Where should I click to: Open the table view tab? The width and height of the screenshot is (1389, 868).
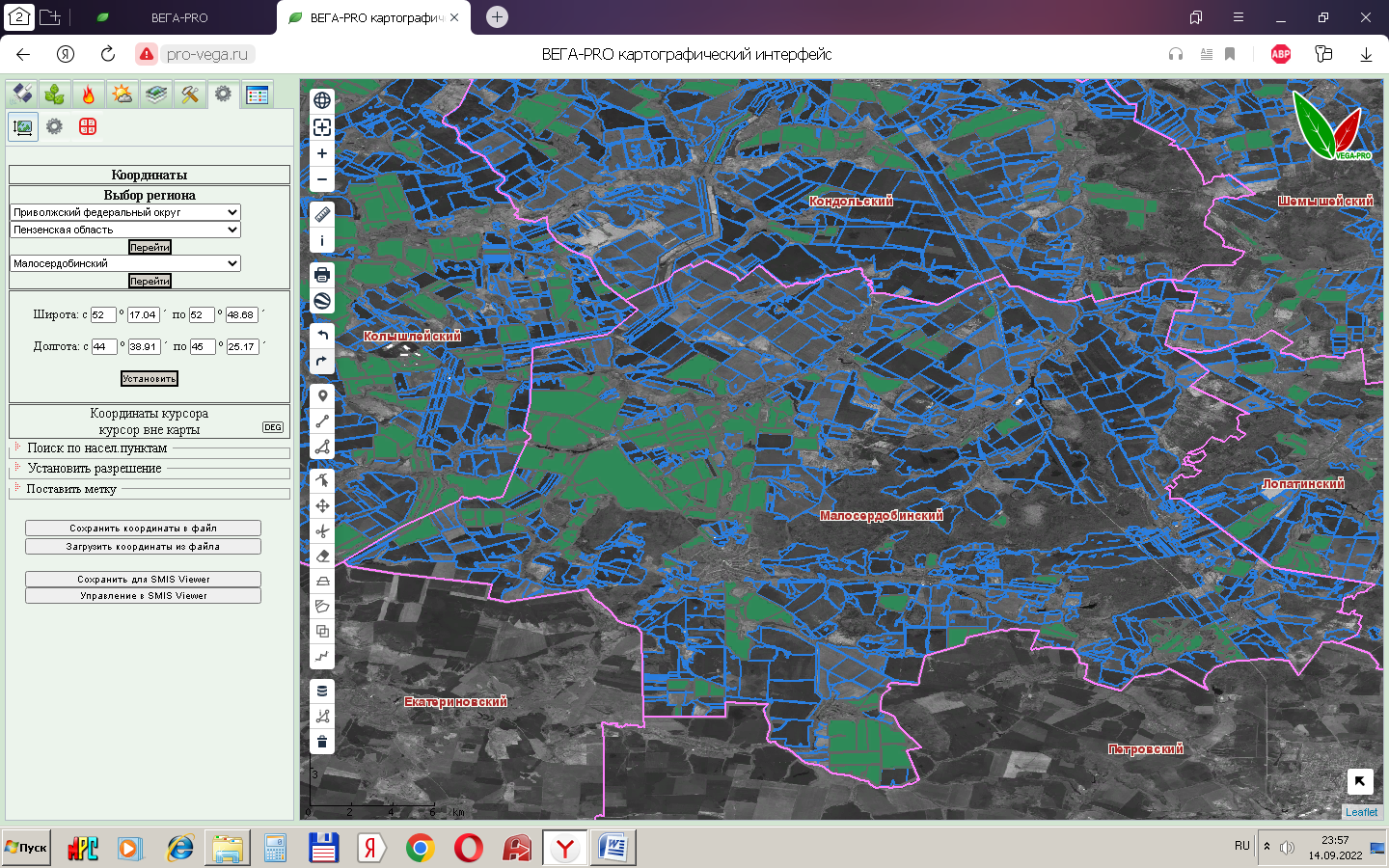pyautogui.click(x=257, y=94)
